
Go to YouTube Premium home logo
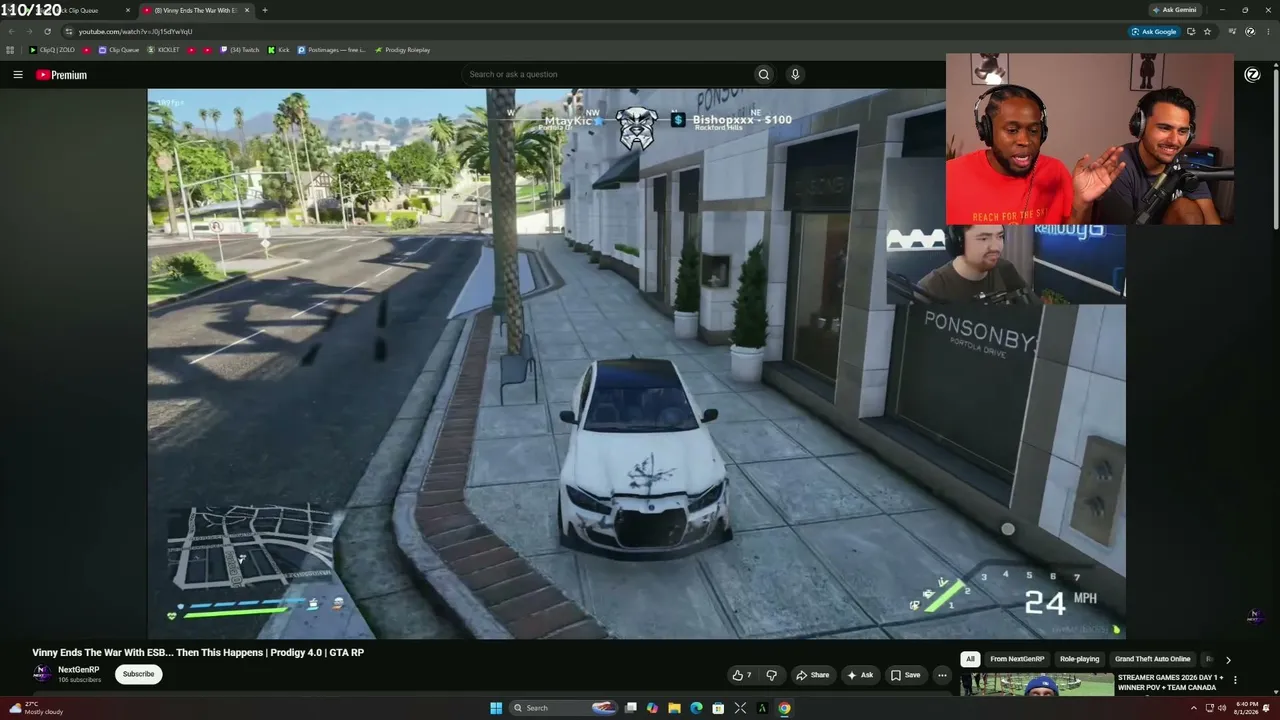point(62,75)
